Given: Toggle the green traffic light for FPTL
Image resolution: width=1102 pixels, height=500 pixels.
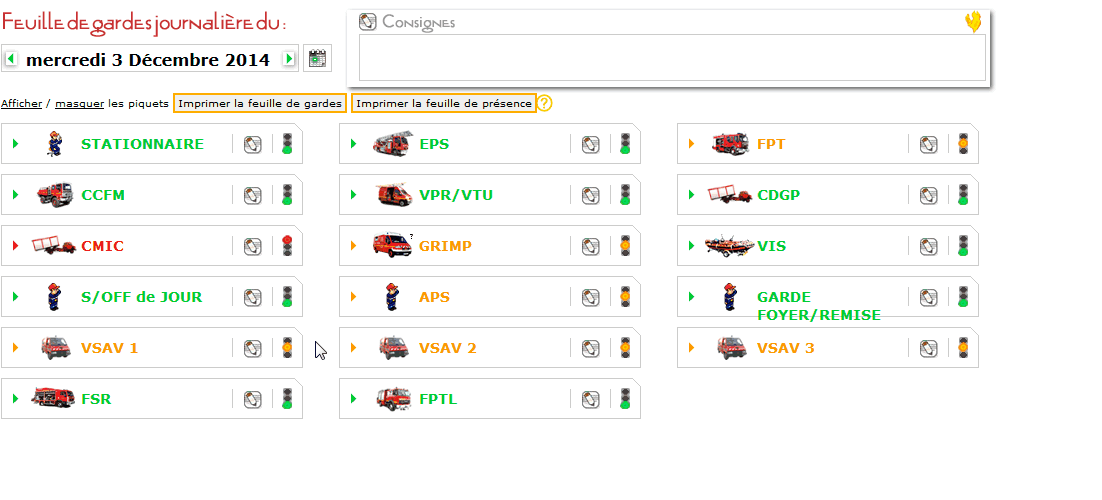Looking at the screenshot, I should click(x=625, y=398).
